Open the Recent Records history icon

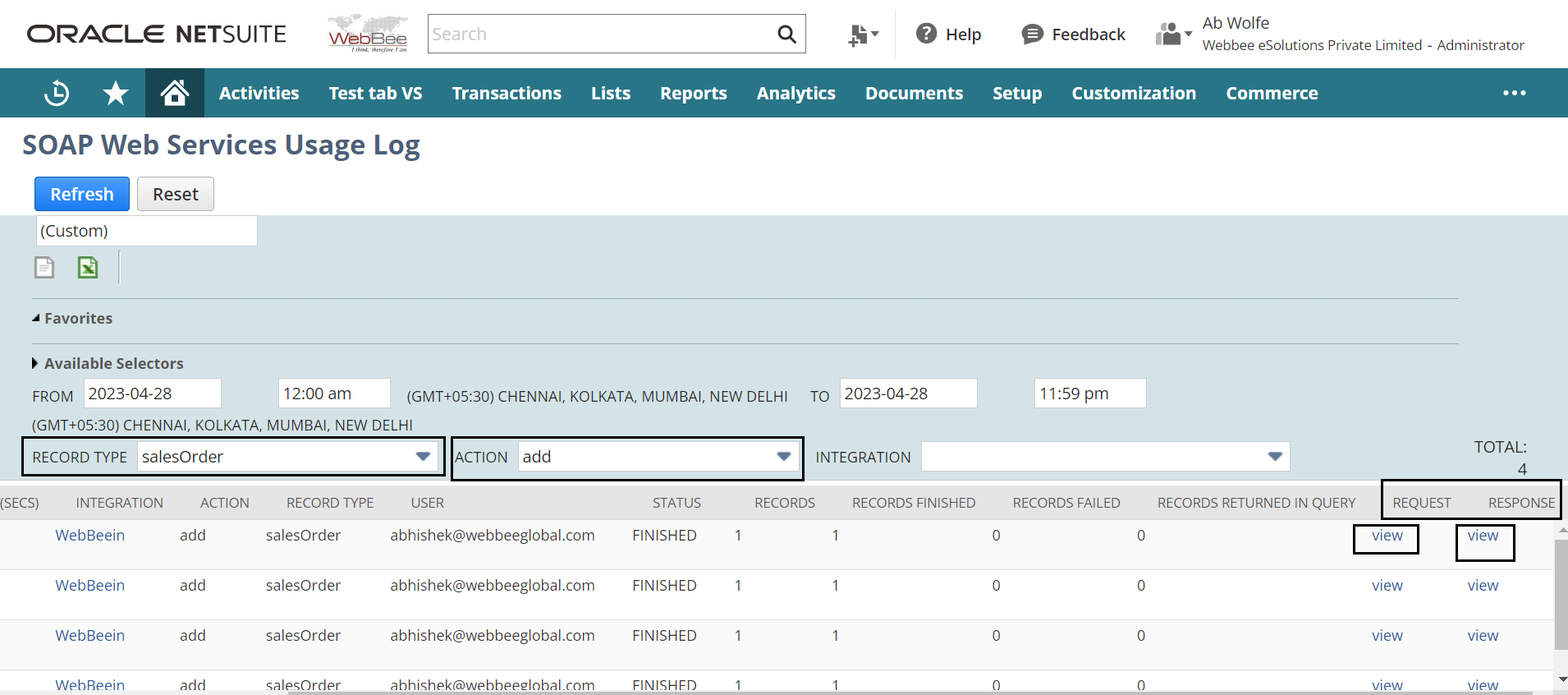(57, 94)
